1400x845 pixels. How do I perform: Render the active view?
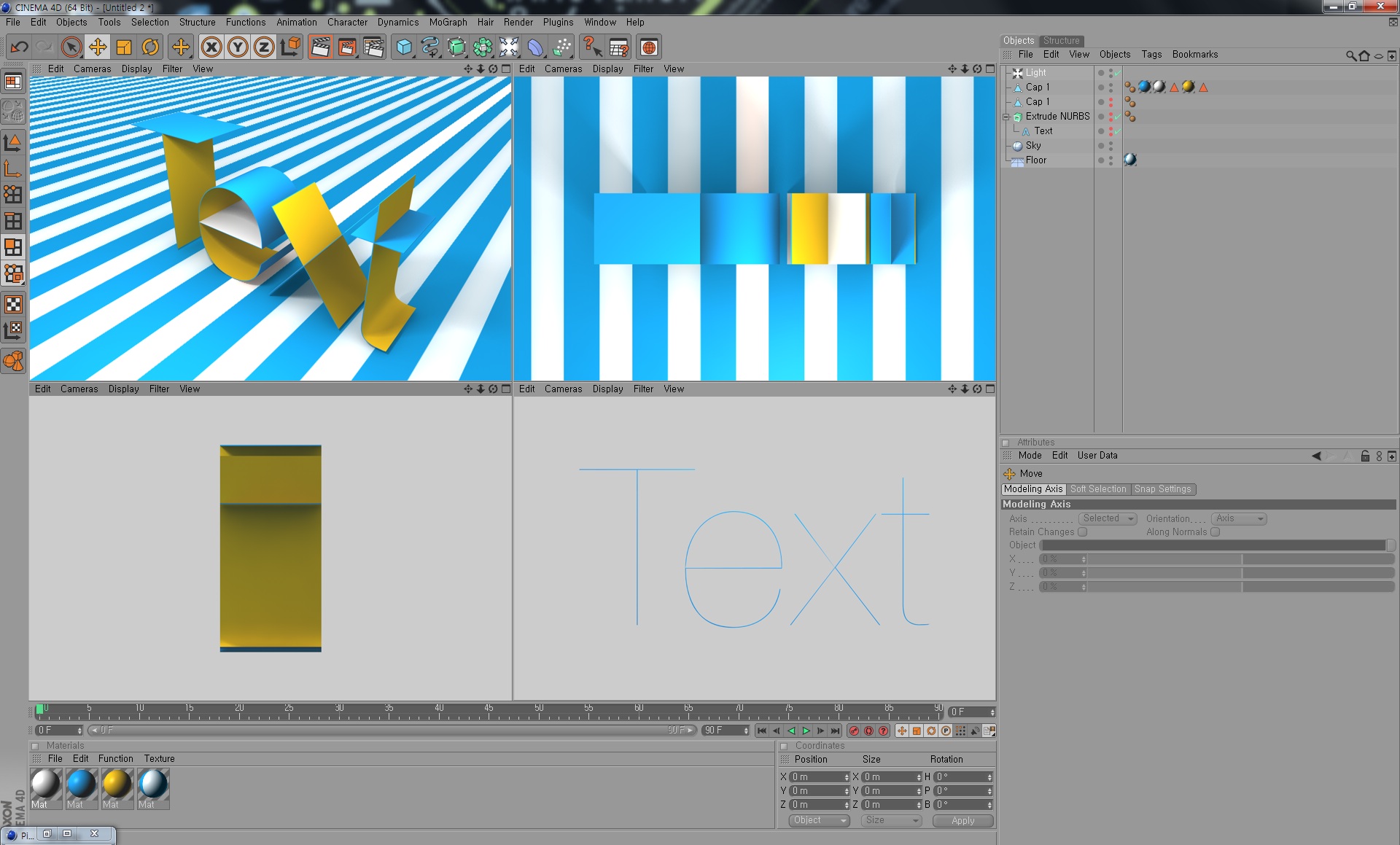click(x=320, y=47)
